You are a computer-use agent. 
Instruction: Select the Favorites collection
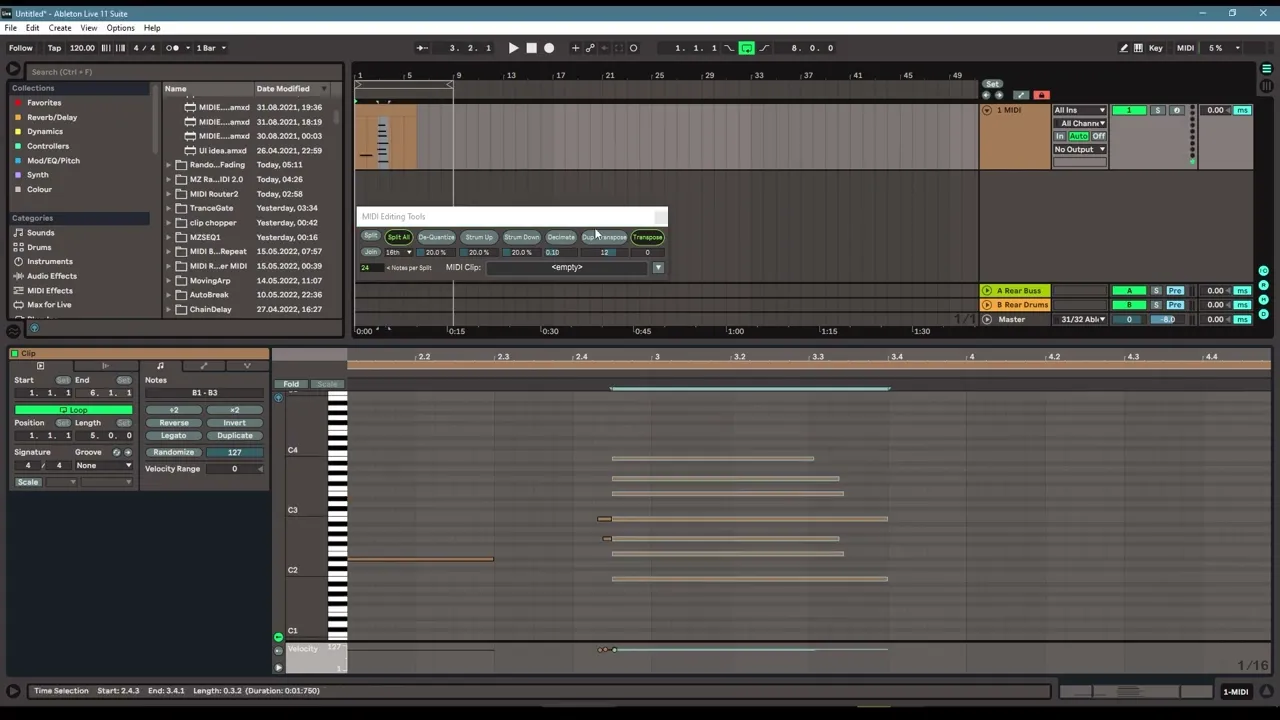pyautogui.click(x=44, y=103)
